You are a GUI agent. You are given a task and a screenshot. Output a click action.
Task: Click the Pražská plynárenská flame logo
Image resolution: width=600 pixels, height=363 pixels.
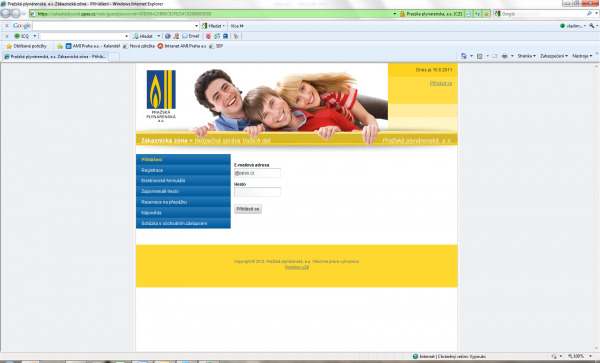tap(161, 90)
